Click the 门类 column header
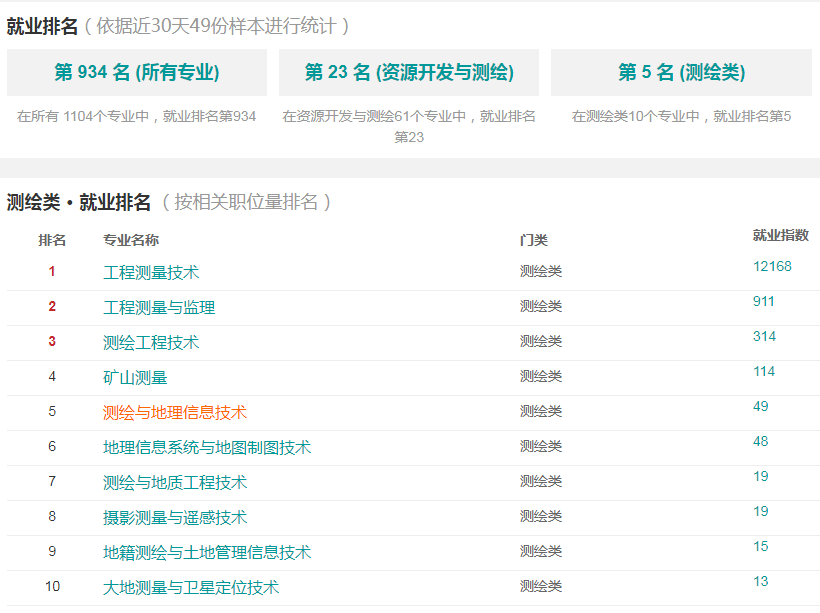 pyautogui.click(x=533, y=240)
